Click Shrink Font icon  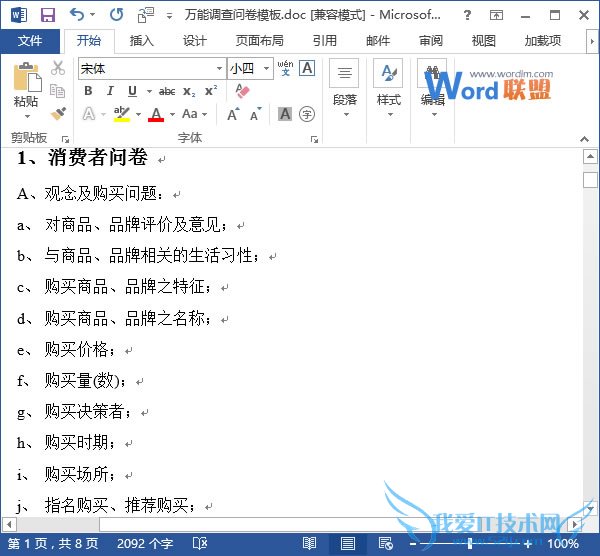(x=256, y=114)
